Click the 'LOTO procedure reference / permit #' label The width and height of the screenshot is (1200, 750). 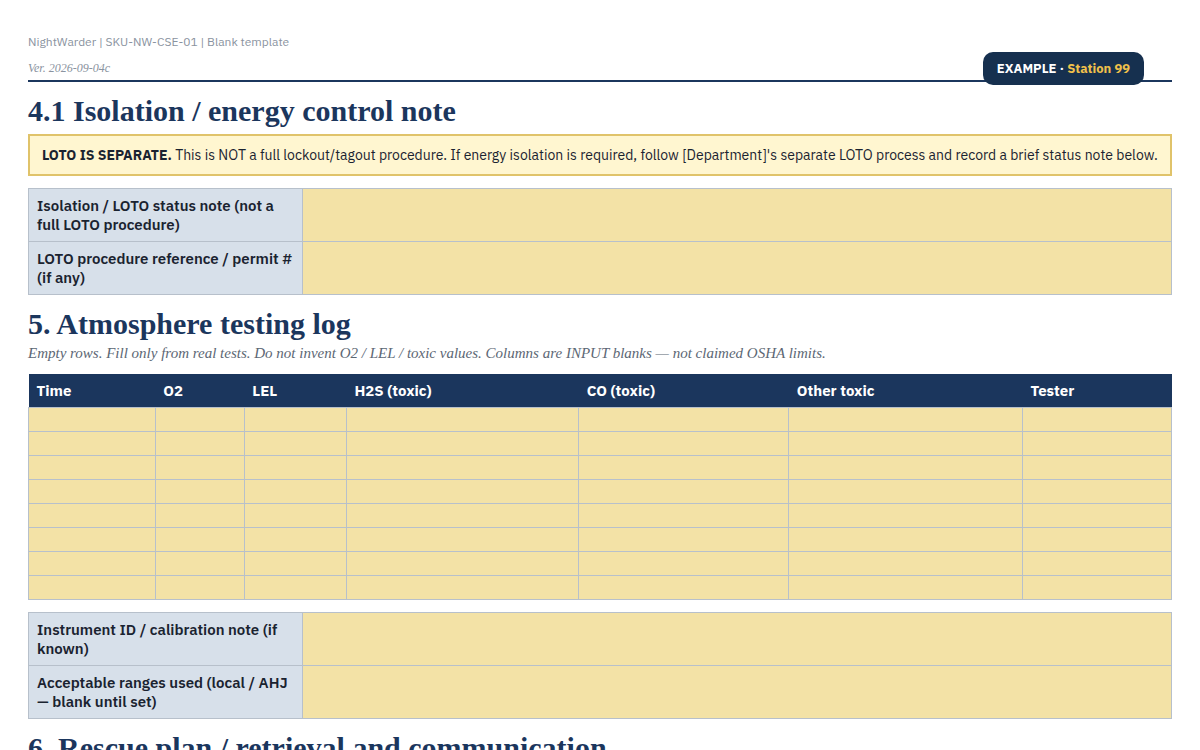coord(166,268)
